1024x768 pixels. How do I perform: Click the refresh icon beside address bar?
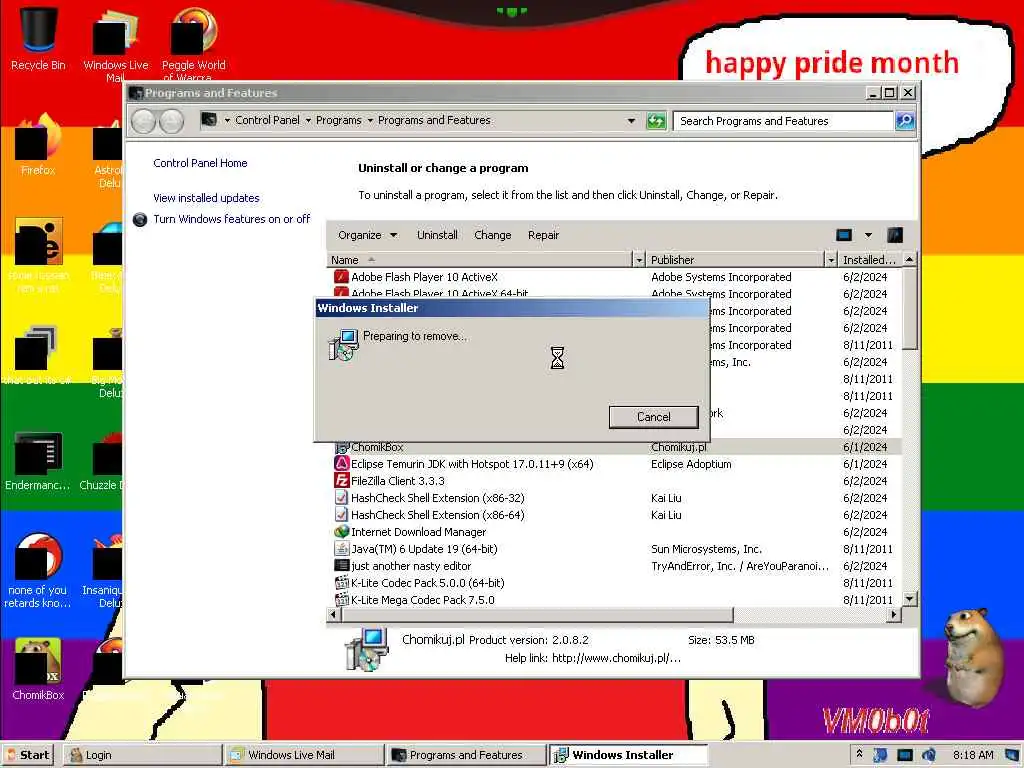click(x=656, y=121)
